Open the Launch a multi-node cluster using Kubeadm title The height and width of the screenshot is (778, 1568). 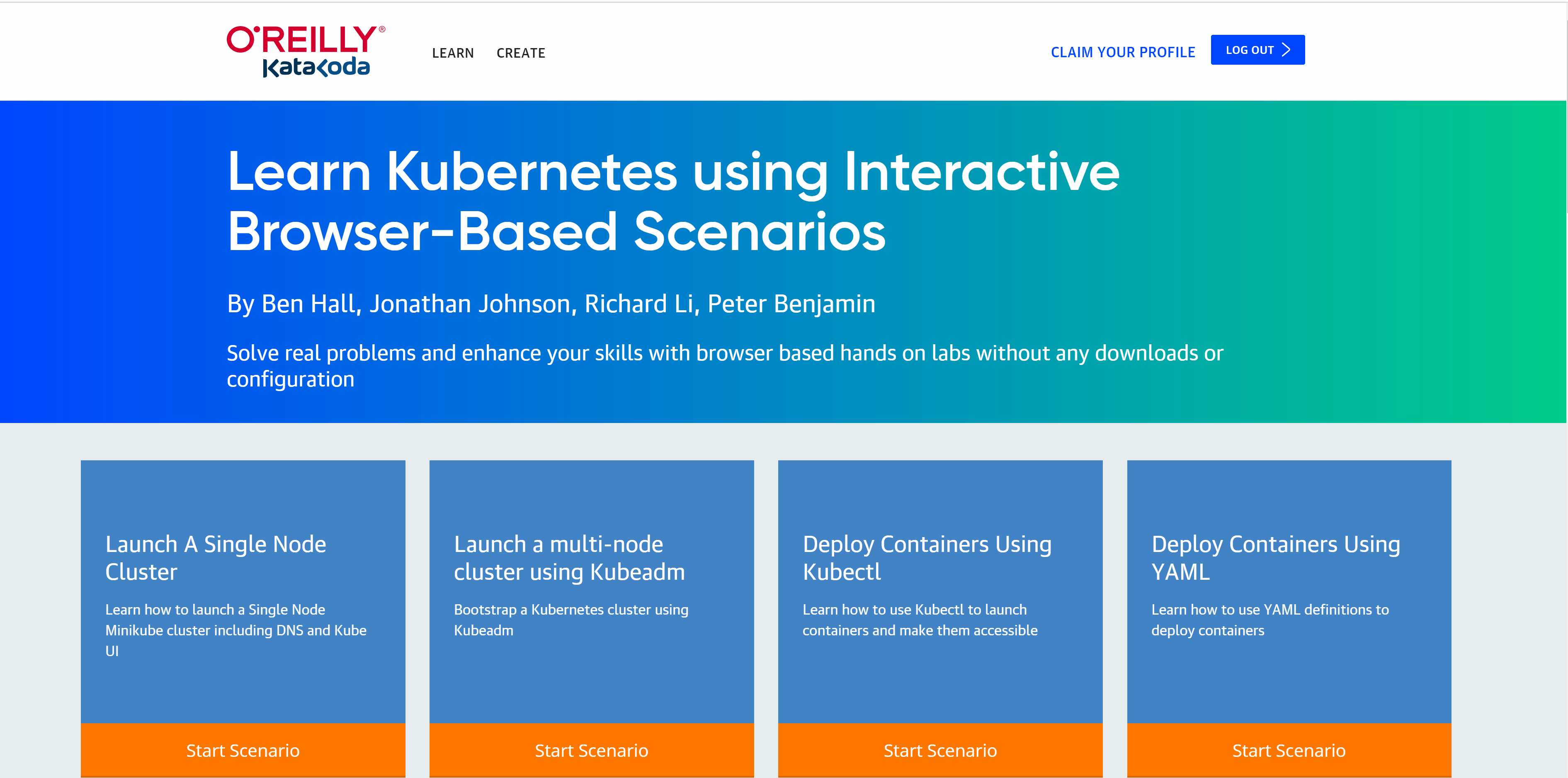pyautogui.click(x=569, y=558)
